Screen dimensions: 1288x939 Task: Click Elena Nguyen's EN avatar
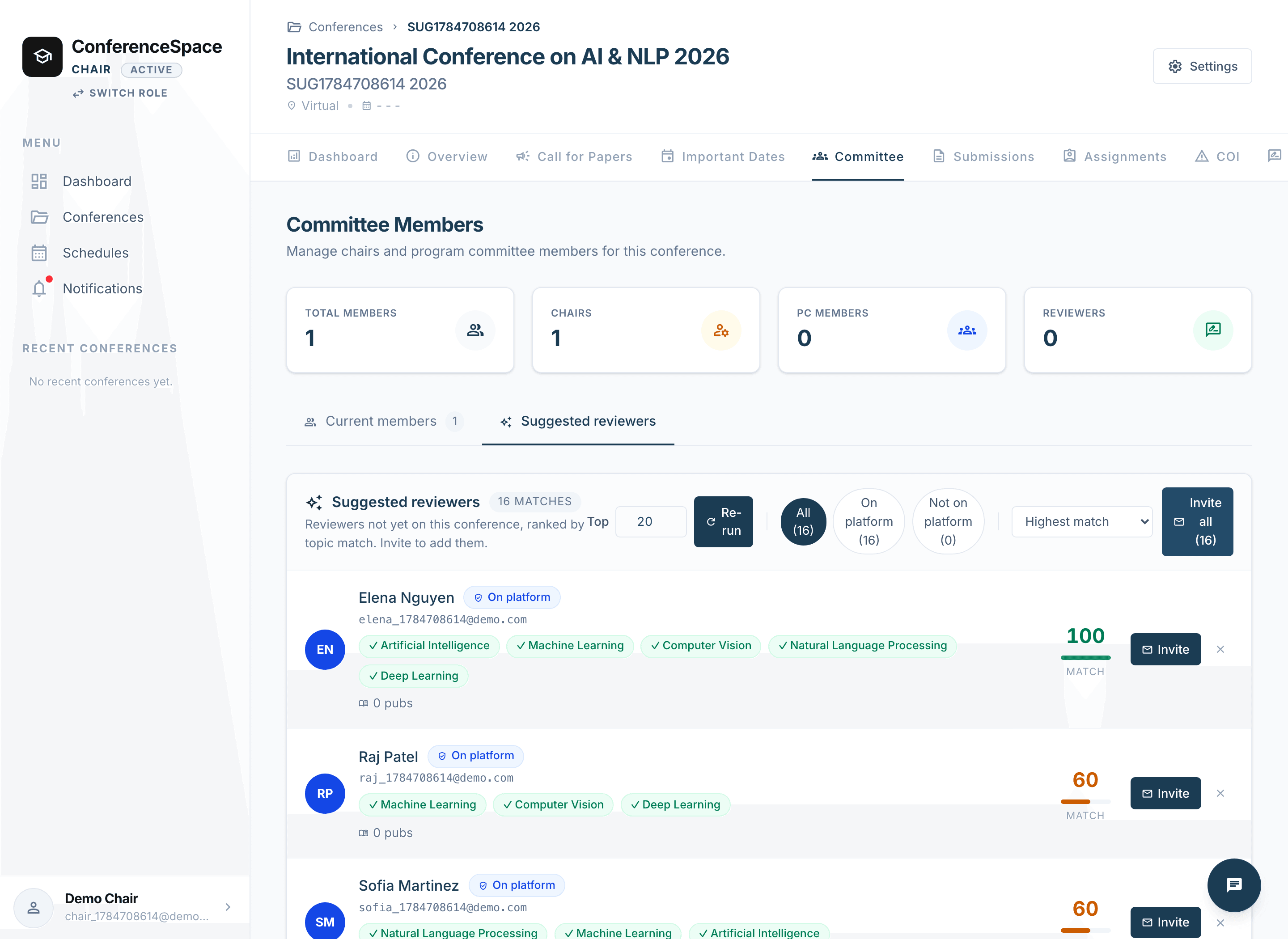(x=325, y=650)
